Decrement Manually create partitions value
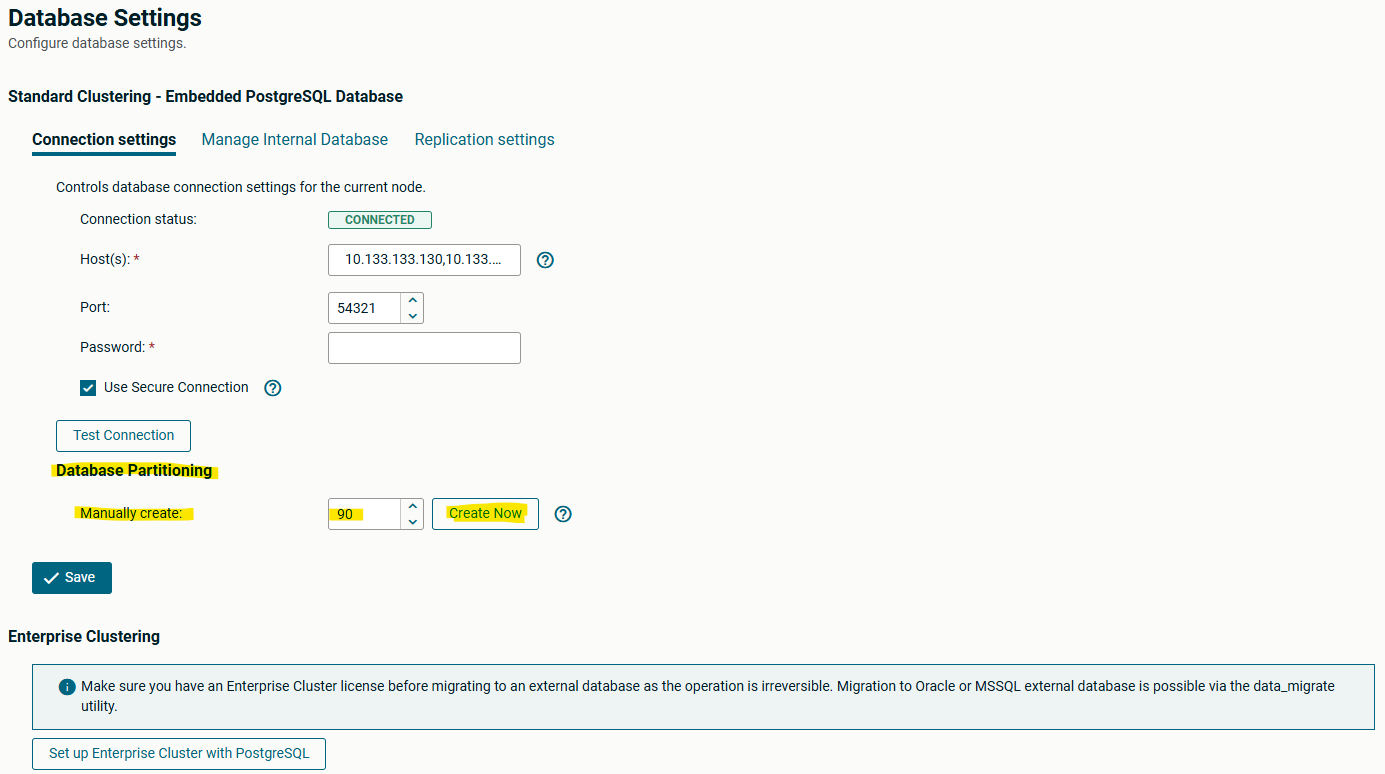 (x=412, y=521)
